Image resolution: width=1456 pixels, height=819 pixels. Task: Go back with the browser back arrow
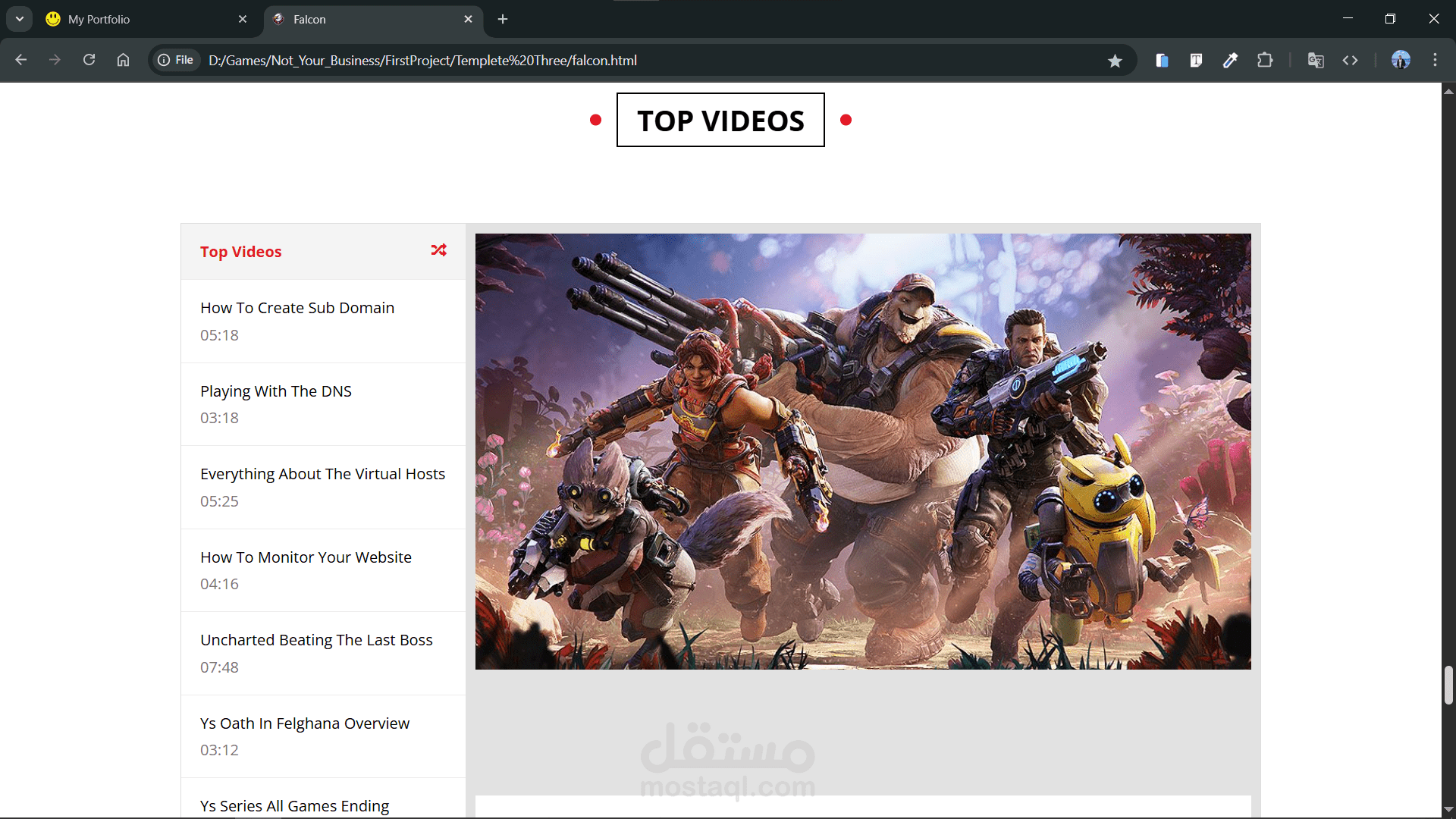pos(21,60)
